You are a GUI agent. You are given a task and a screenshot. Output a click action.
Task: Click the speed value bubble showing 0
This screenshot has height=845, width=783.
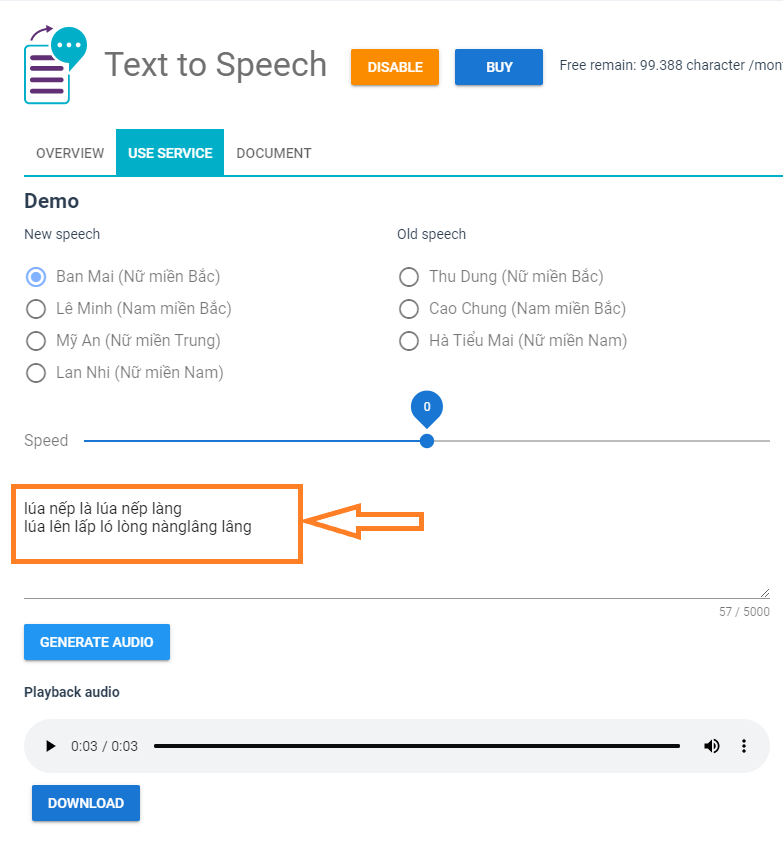(x=427, y=407)
